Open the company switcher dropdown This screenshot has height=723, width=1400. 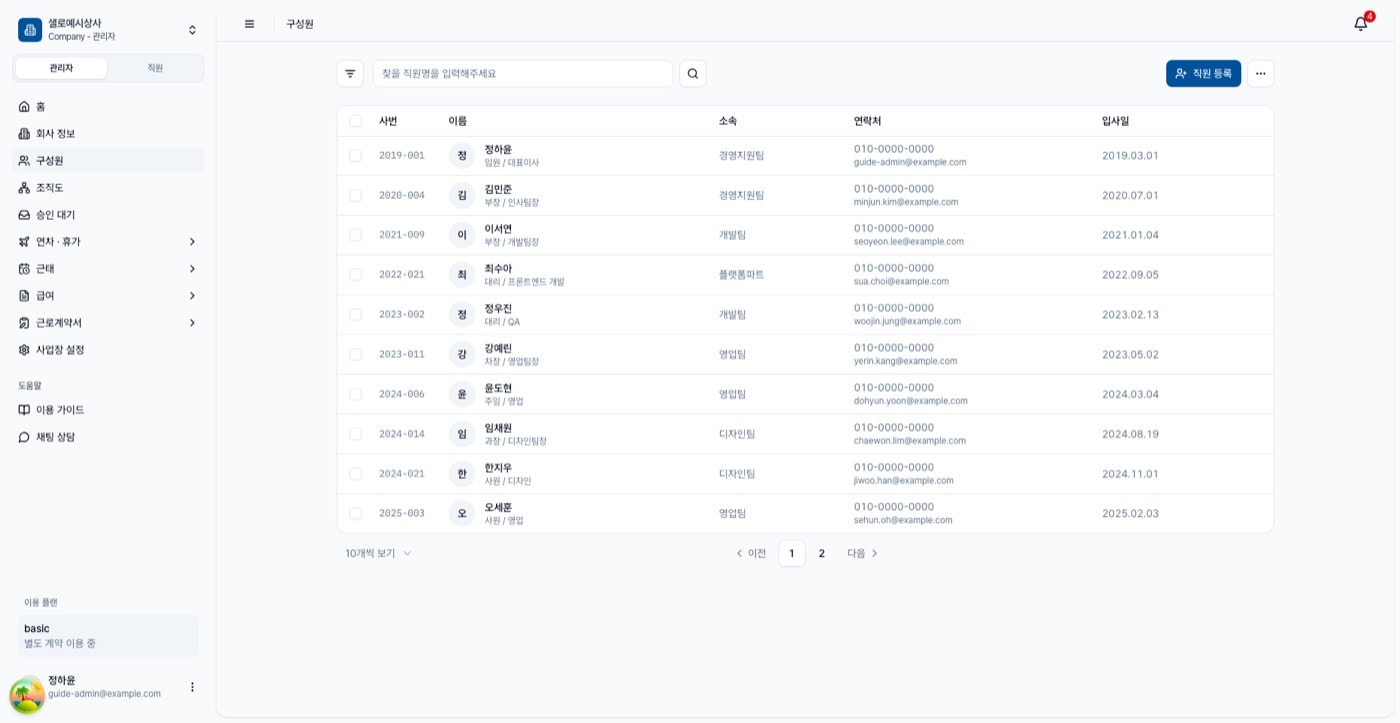(108, 30)
